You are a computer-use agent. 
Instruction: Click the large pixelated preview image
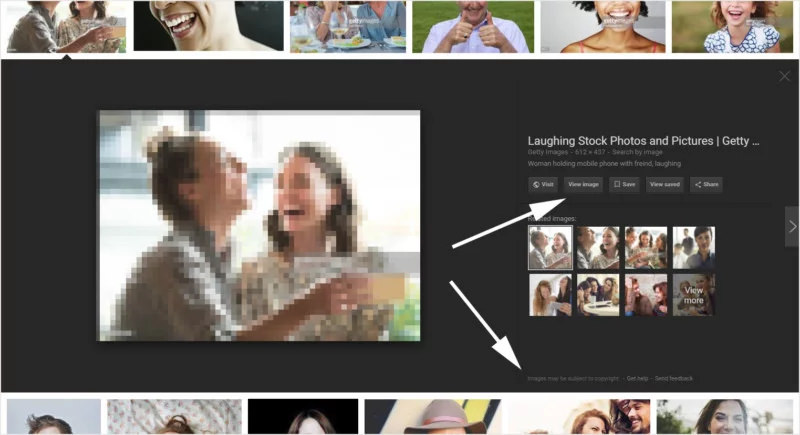tap(258, 225)
